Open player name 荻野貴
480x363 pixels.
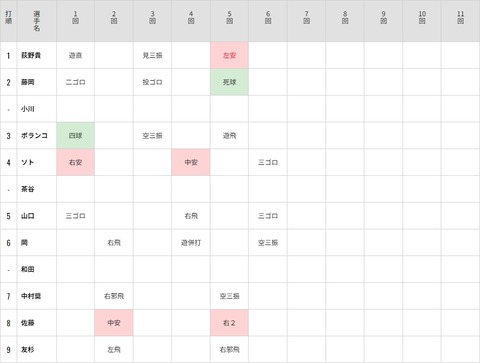click(x=31, y=55)
